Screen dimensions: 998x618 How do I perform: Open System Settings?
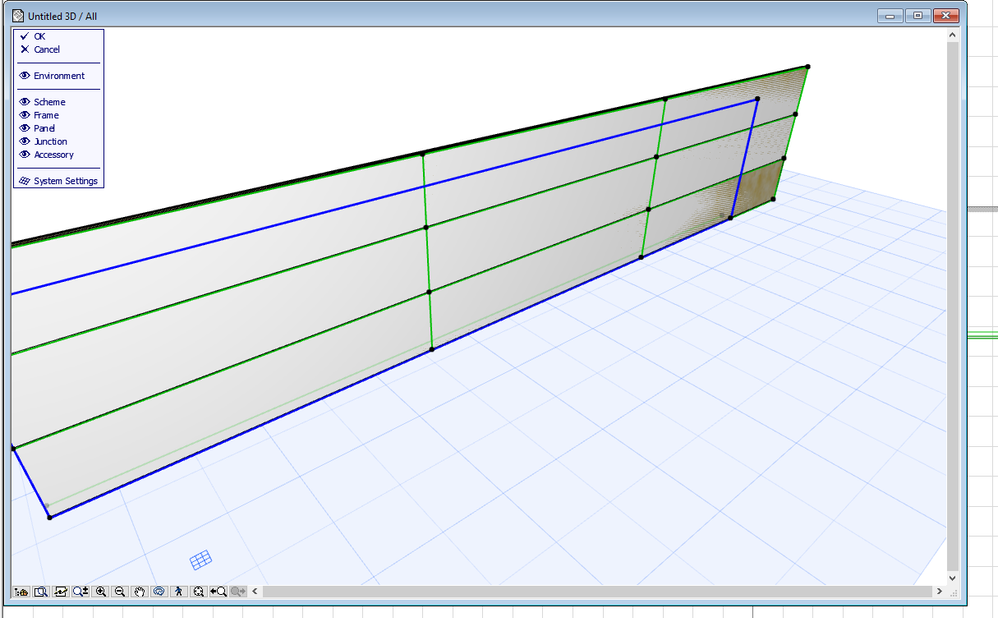point(59,181)
